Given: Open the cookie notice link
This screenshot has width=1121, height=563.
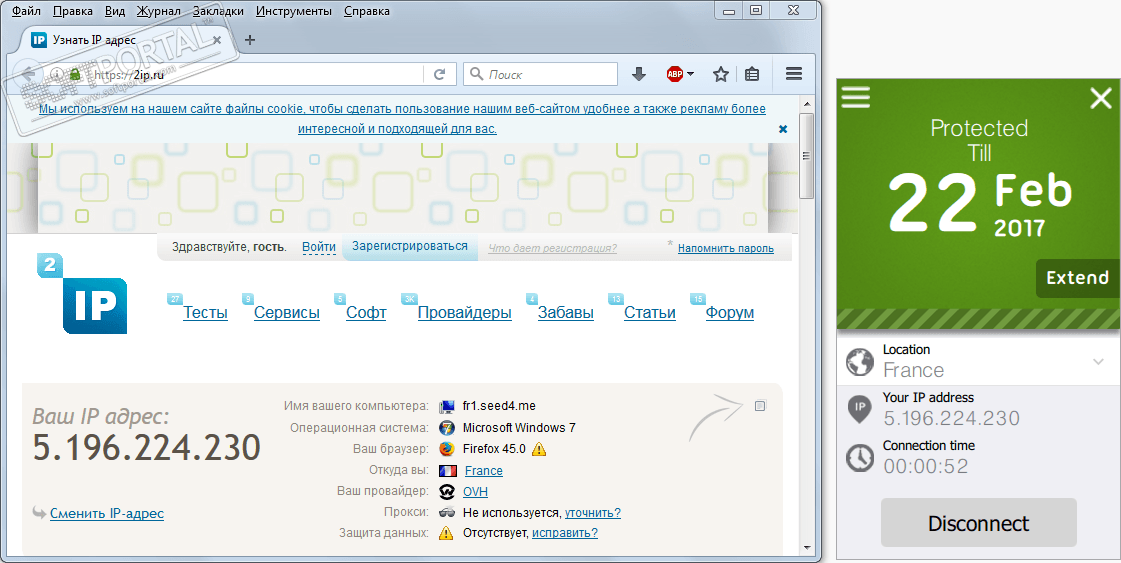Looking at the screenshot, I should [402, 119].
